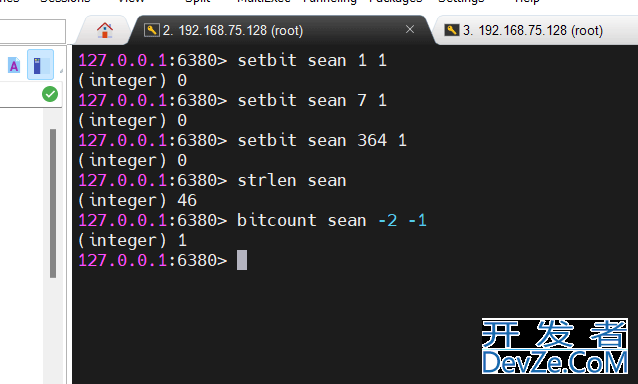Click the key icon on session tab 2
The height and width of the screenshot is (384, 638).
pyautogui.click(x=151, y=30)
